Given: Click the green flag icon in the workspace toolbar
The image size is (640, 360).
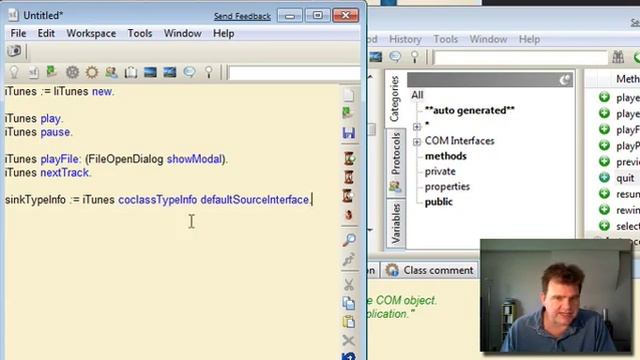Looking at the screenshot, I should click(x=52, y=72).
